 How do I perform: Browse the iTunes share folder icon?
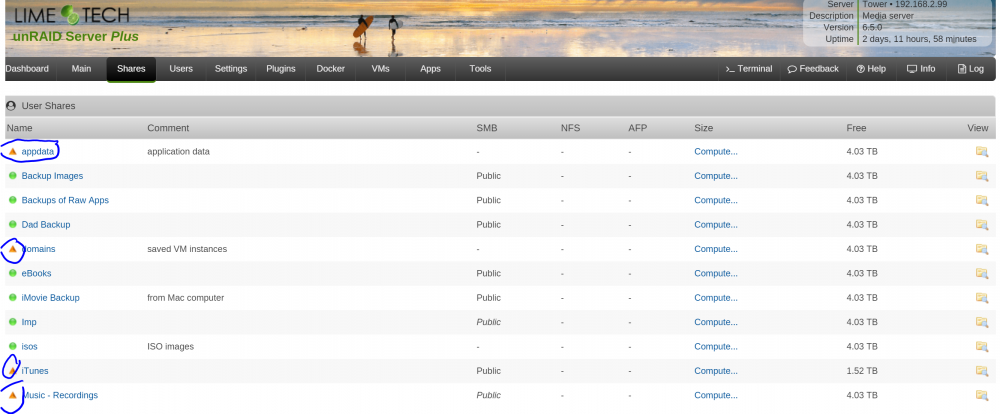982,371
